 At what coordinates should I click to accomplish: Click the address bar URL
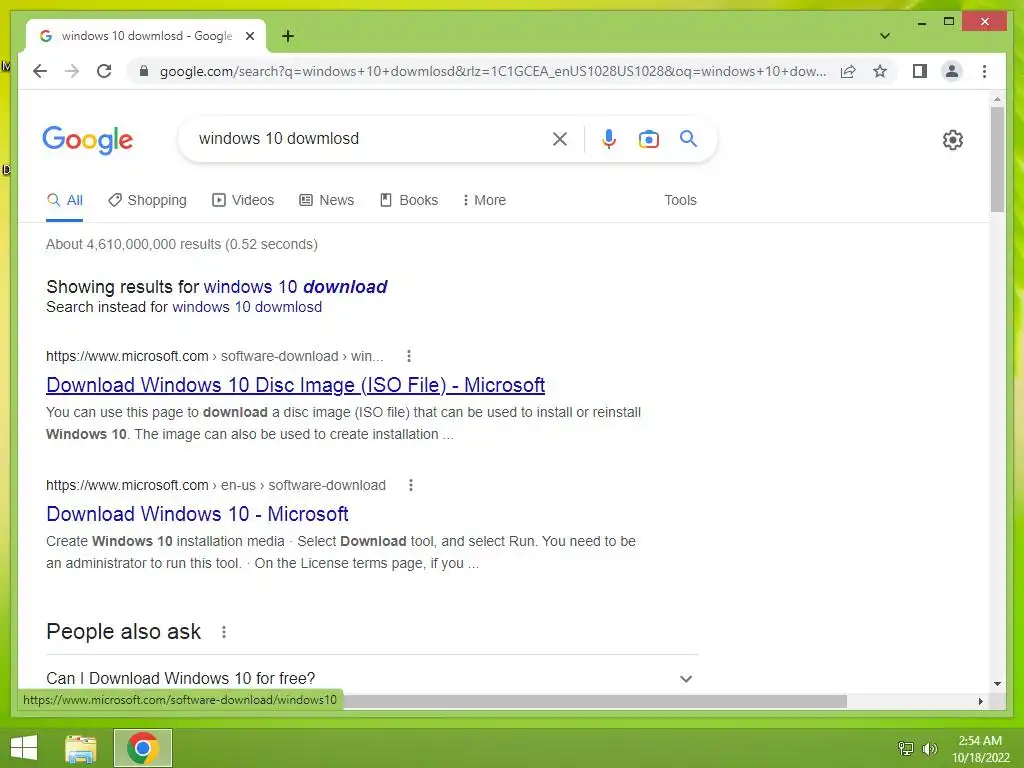[x=492, y=71]
